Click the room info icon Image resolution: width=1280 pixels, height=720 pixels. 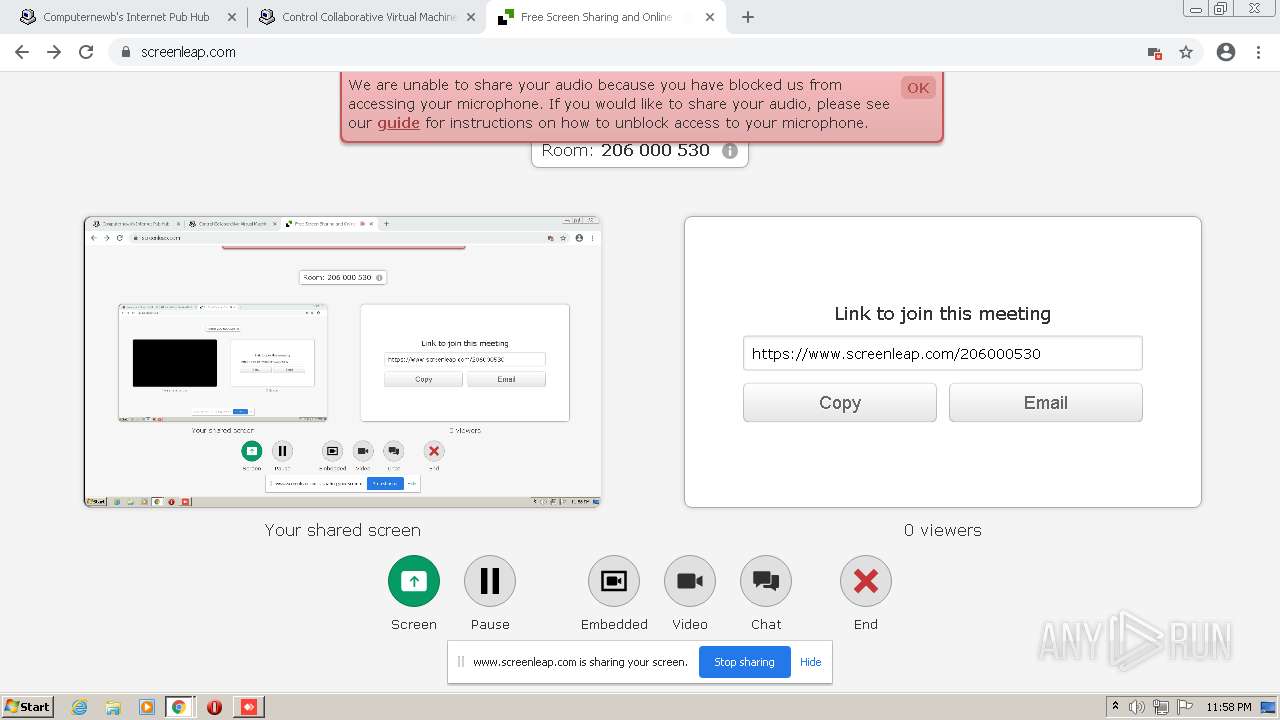click(x=730, y=151)
